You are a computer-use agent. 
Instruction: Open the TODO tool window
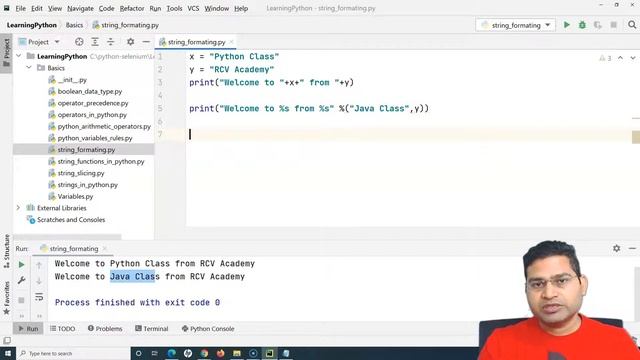pos(63,329)
